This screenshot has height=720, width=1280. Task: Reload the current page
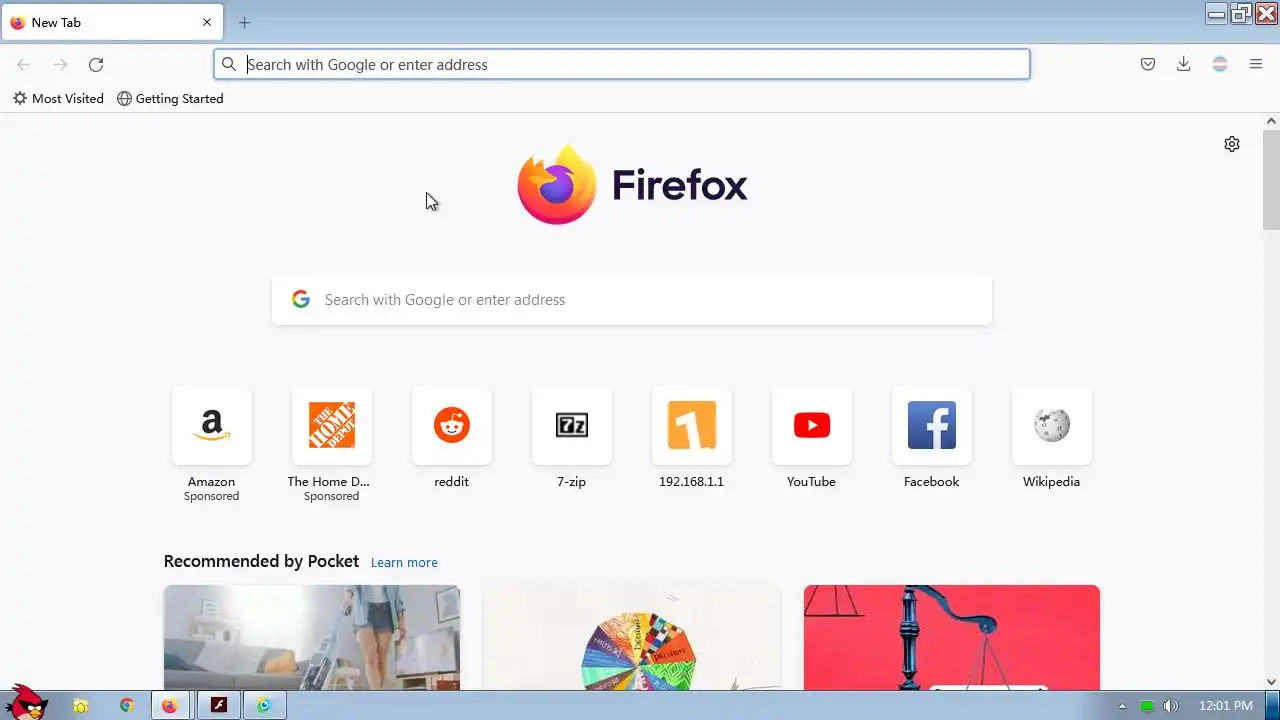[96, 64]
